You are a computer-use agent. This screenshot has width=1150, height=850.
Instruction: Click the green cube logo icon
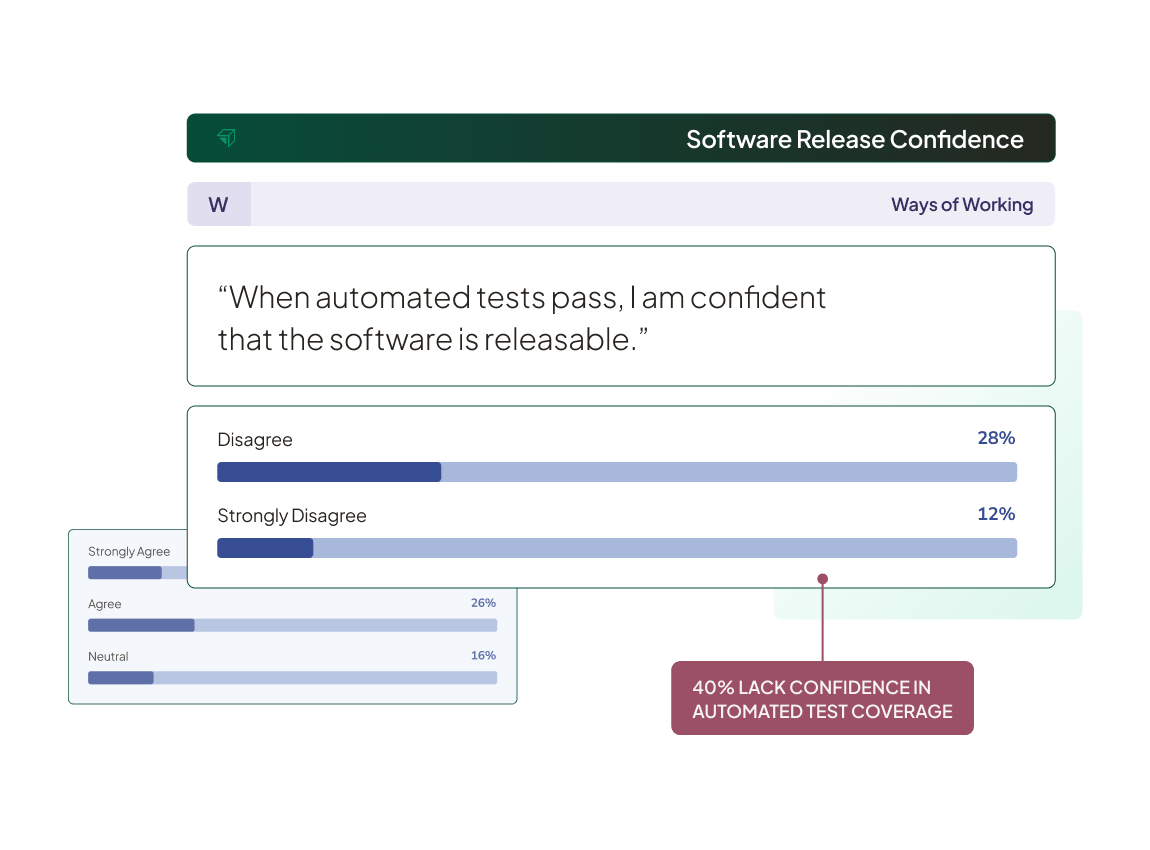click(x=226, y=138)
